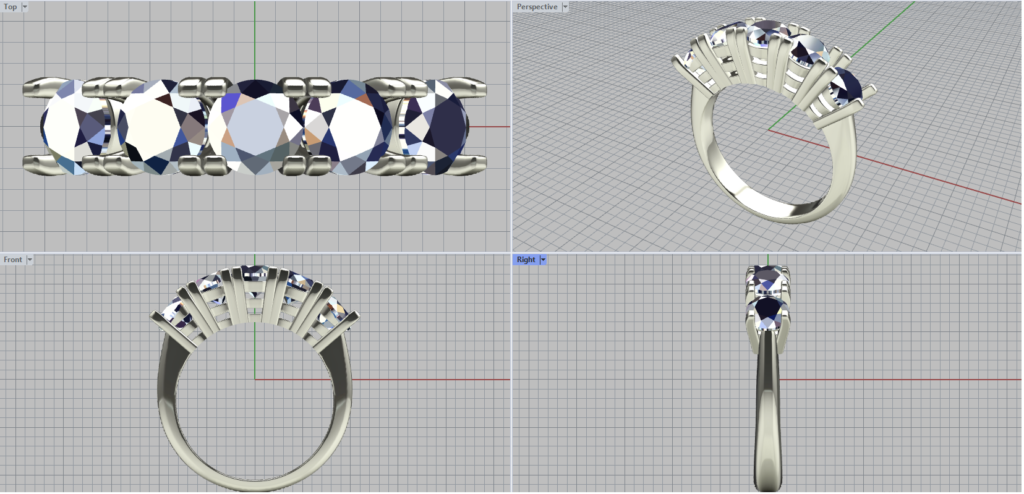Expand the Right viewport menu arrow
1024x494 pixels.
pyautogui.click(x=542, y=260)
